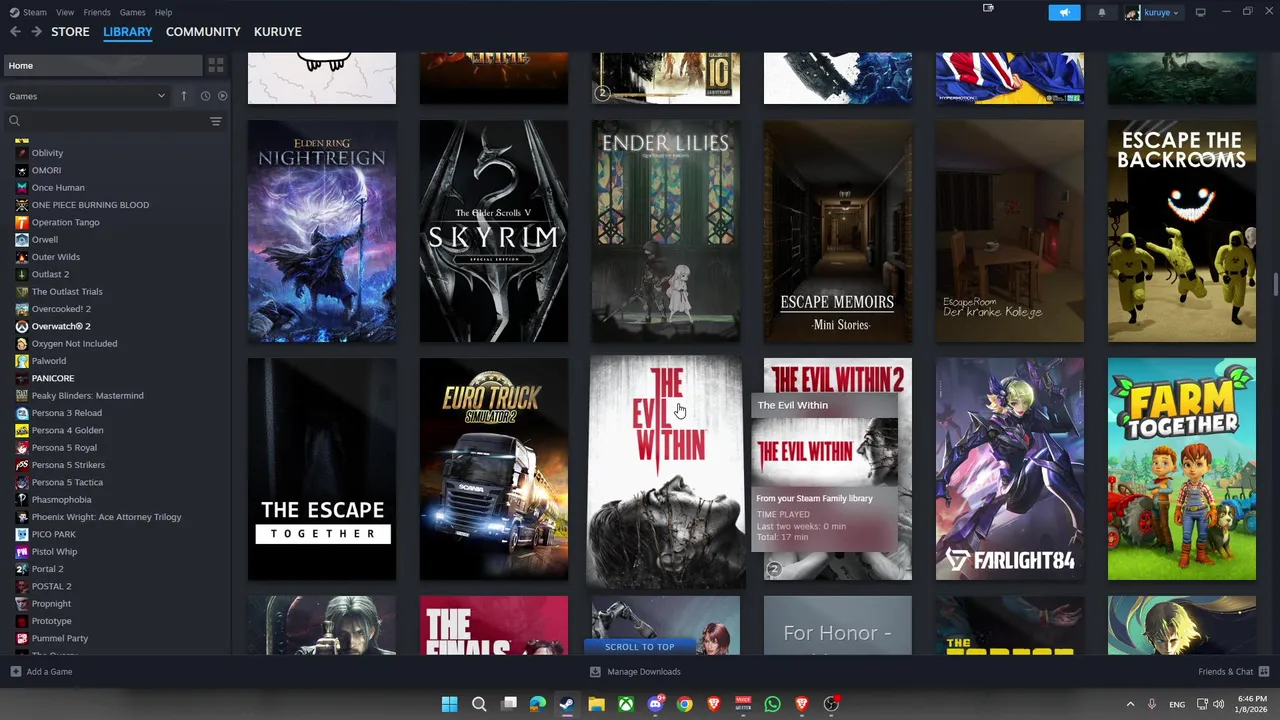Open Elden Ring Nightreign cover
Viewport: 1280px width, 720px height.
[x=322, y=231]
